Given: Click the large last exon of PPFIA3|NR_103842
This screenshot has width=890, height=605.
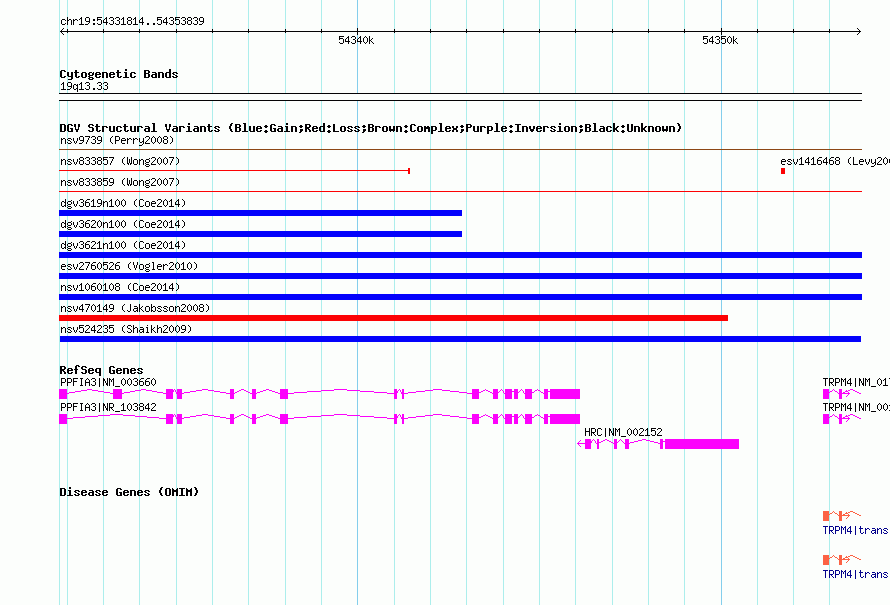Looking at the screenshot, I should [x=564, y=419].
